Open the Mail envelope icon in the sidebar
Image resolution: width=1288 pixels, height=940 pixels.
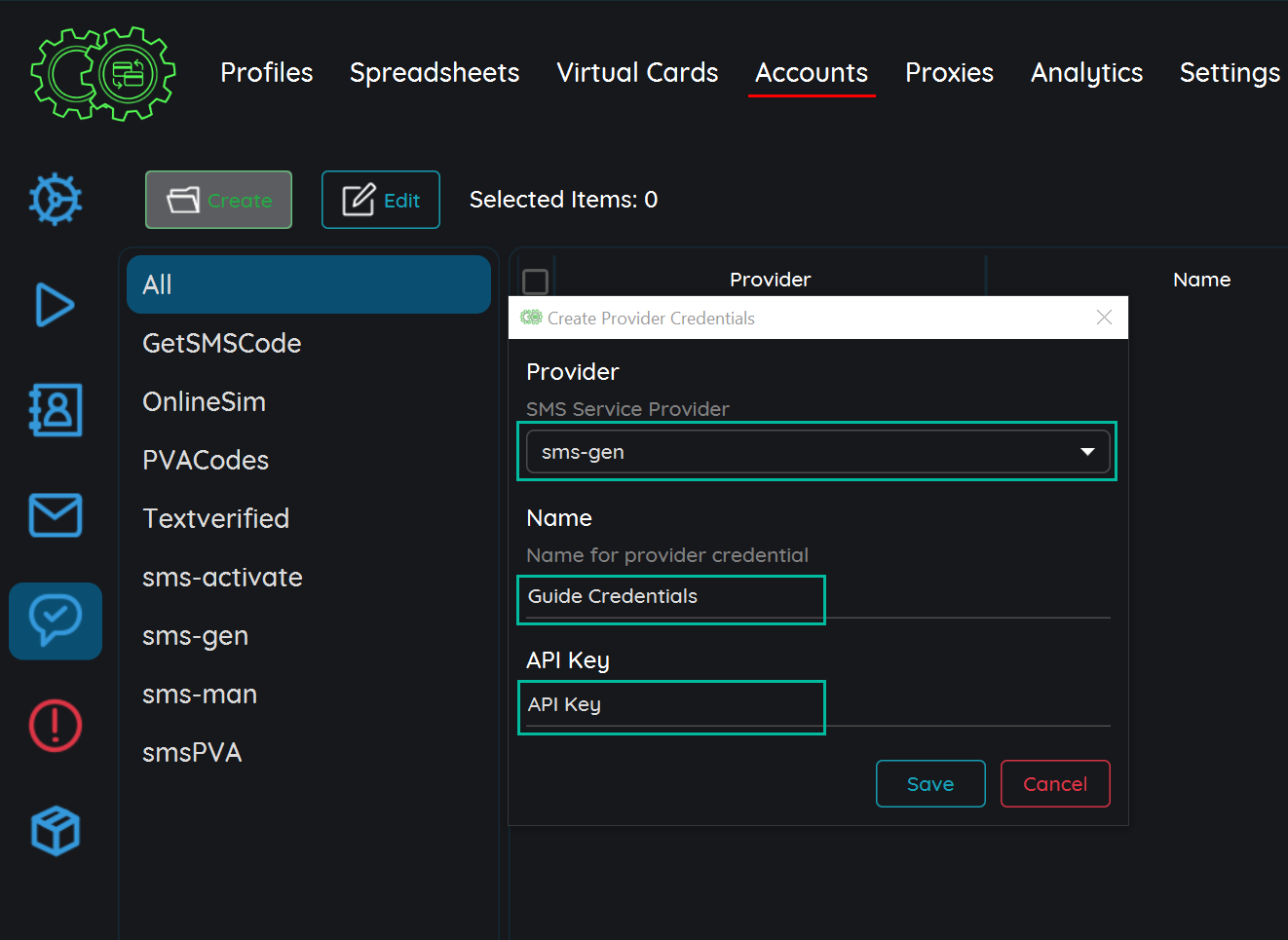tap(55, 515)
